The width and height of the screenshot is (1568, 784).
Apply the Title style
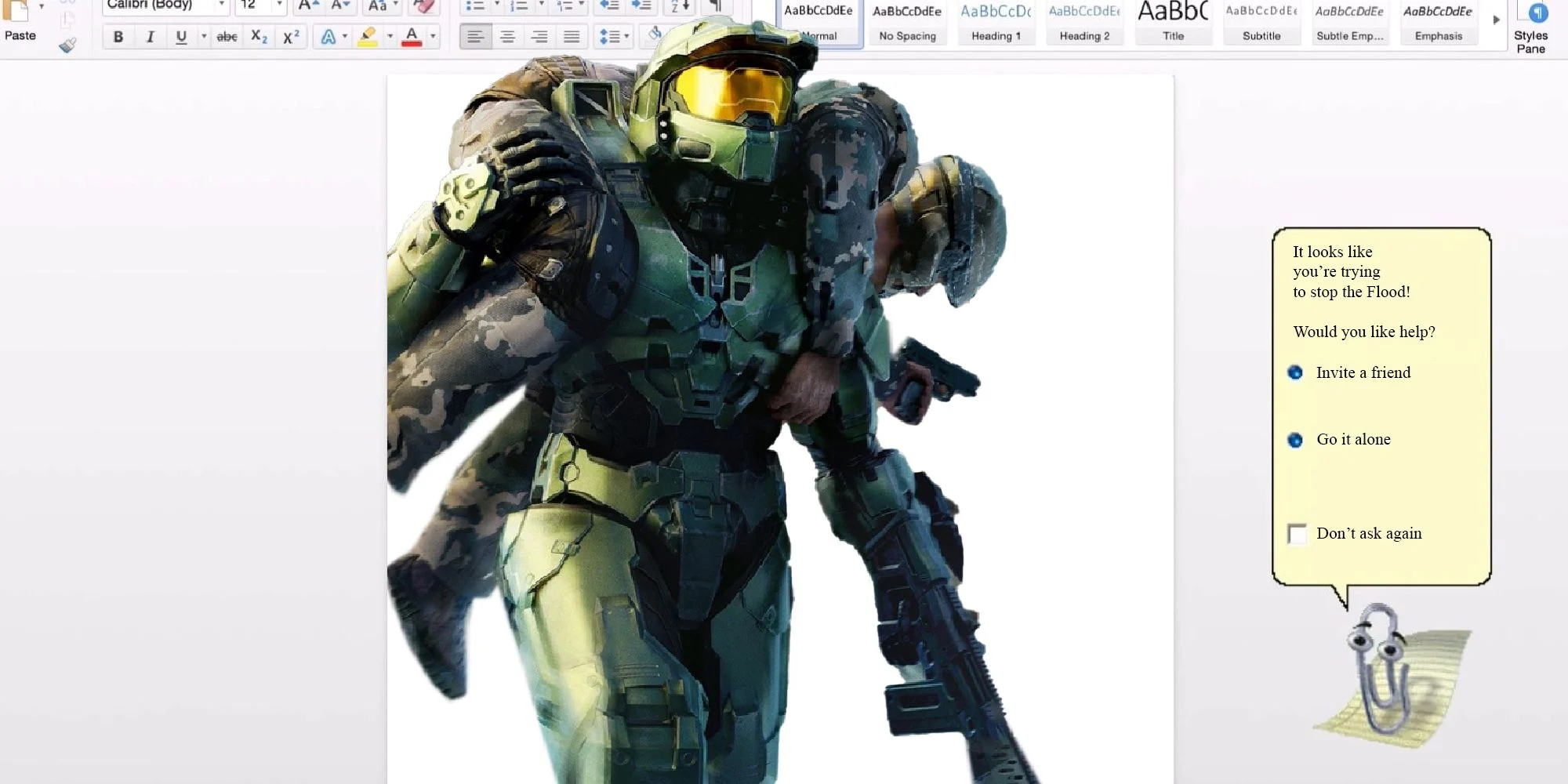pyautogui.click(x=1173, y=24)
